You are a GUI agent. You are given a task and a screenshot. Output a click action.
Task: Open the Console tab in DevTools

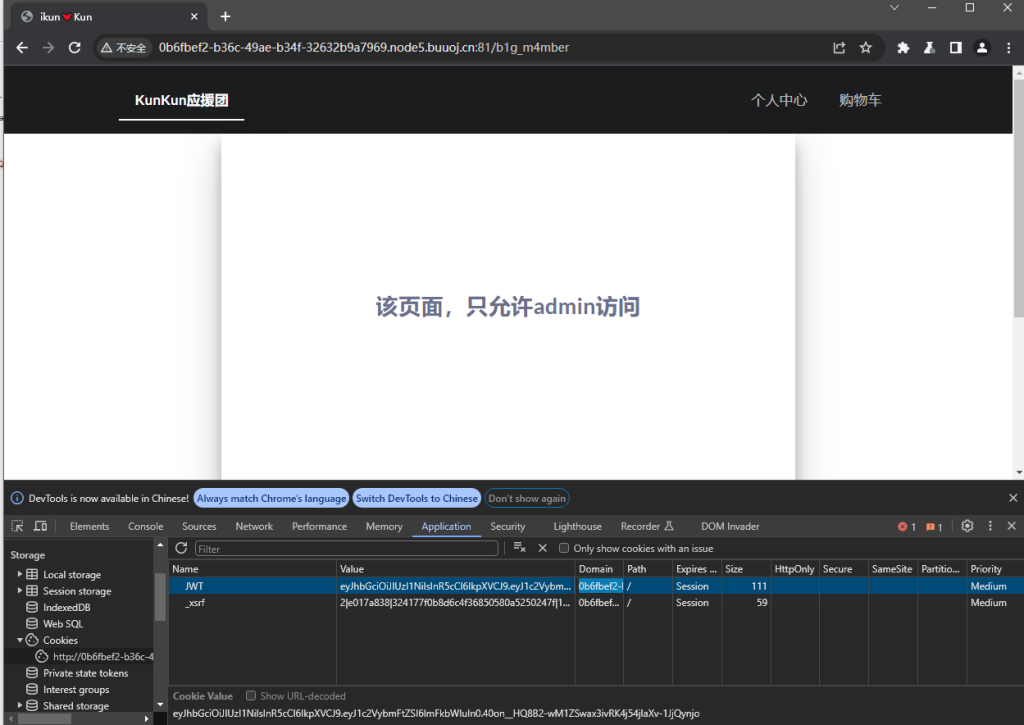click(145, 526)
